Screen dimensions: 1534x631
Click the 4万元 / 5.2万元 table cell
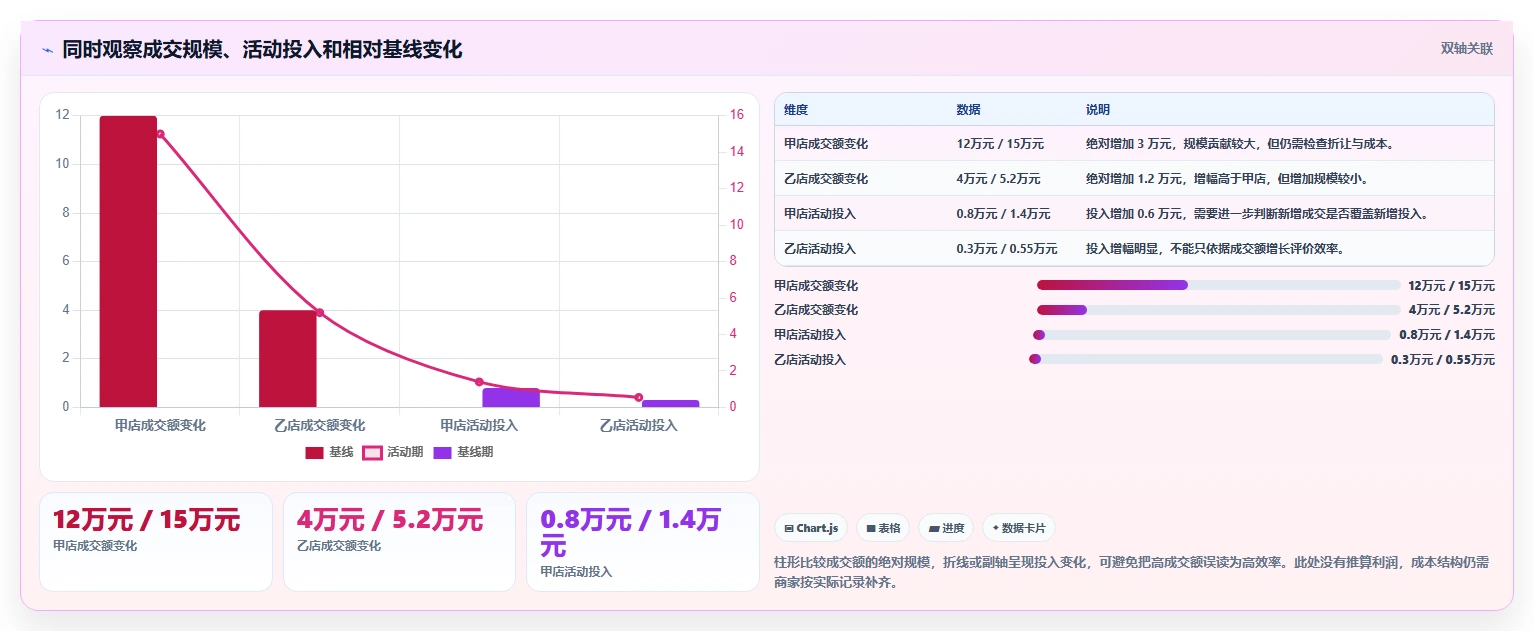(999, 179)
